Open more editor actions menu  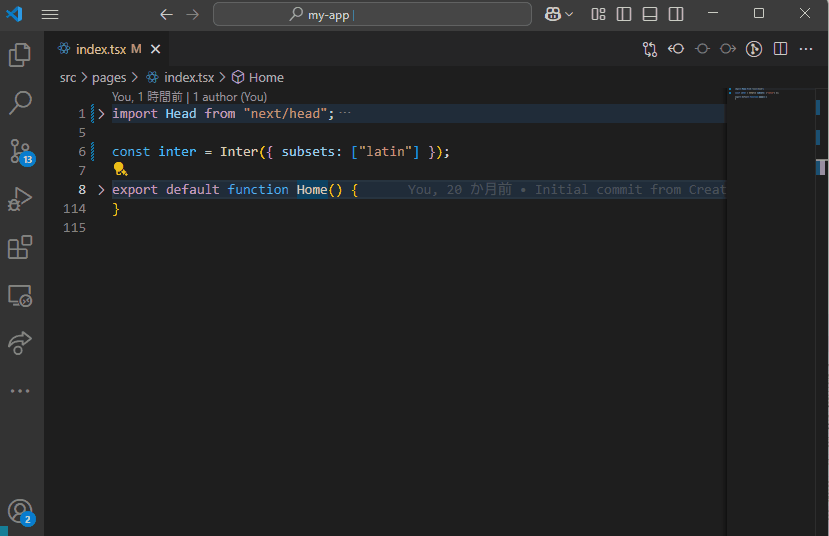tap(806, 49)
